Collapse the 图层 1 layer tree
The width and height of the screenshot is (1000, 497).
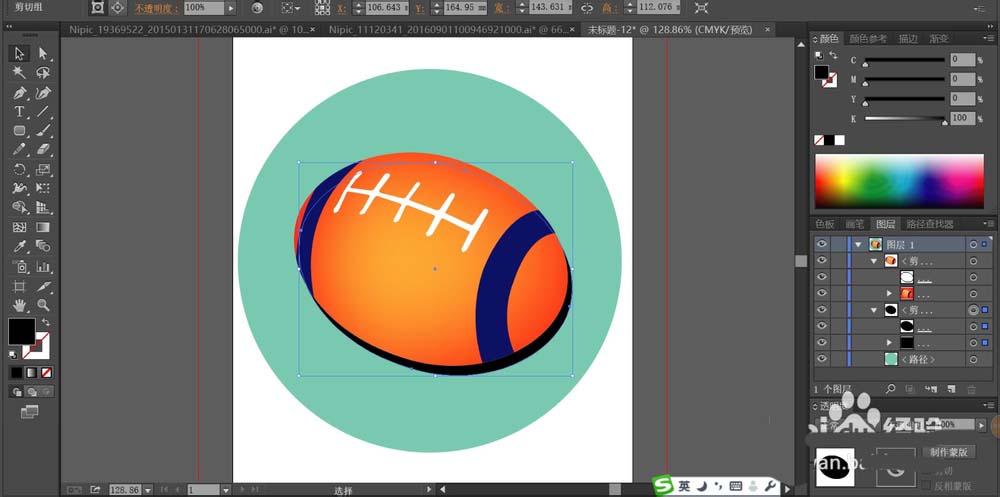pyautogui.click(x=858, y=244)
